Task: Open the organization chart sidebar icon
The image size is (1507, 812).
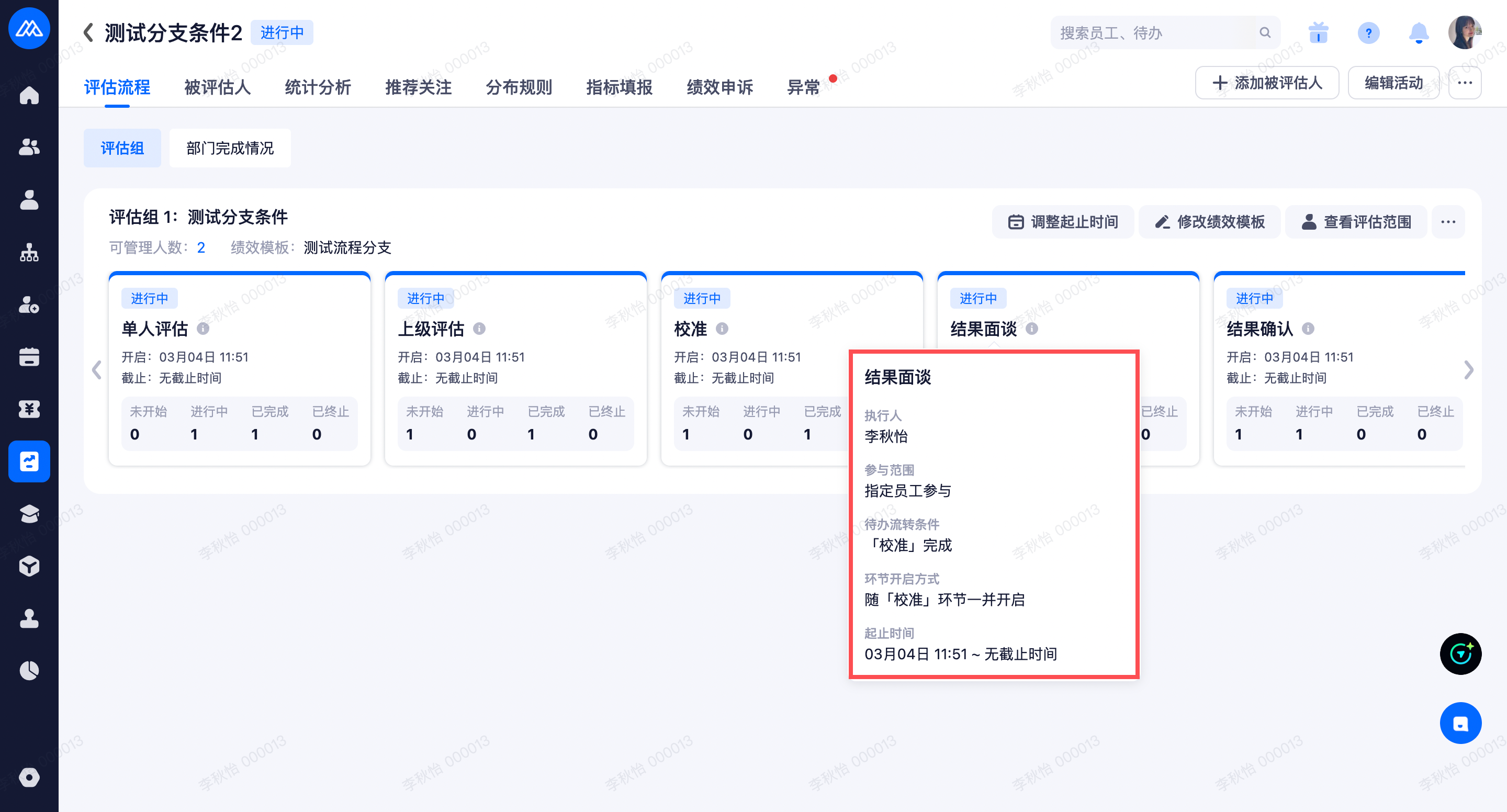Action: pos(29,253)
